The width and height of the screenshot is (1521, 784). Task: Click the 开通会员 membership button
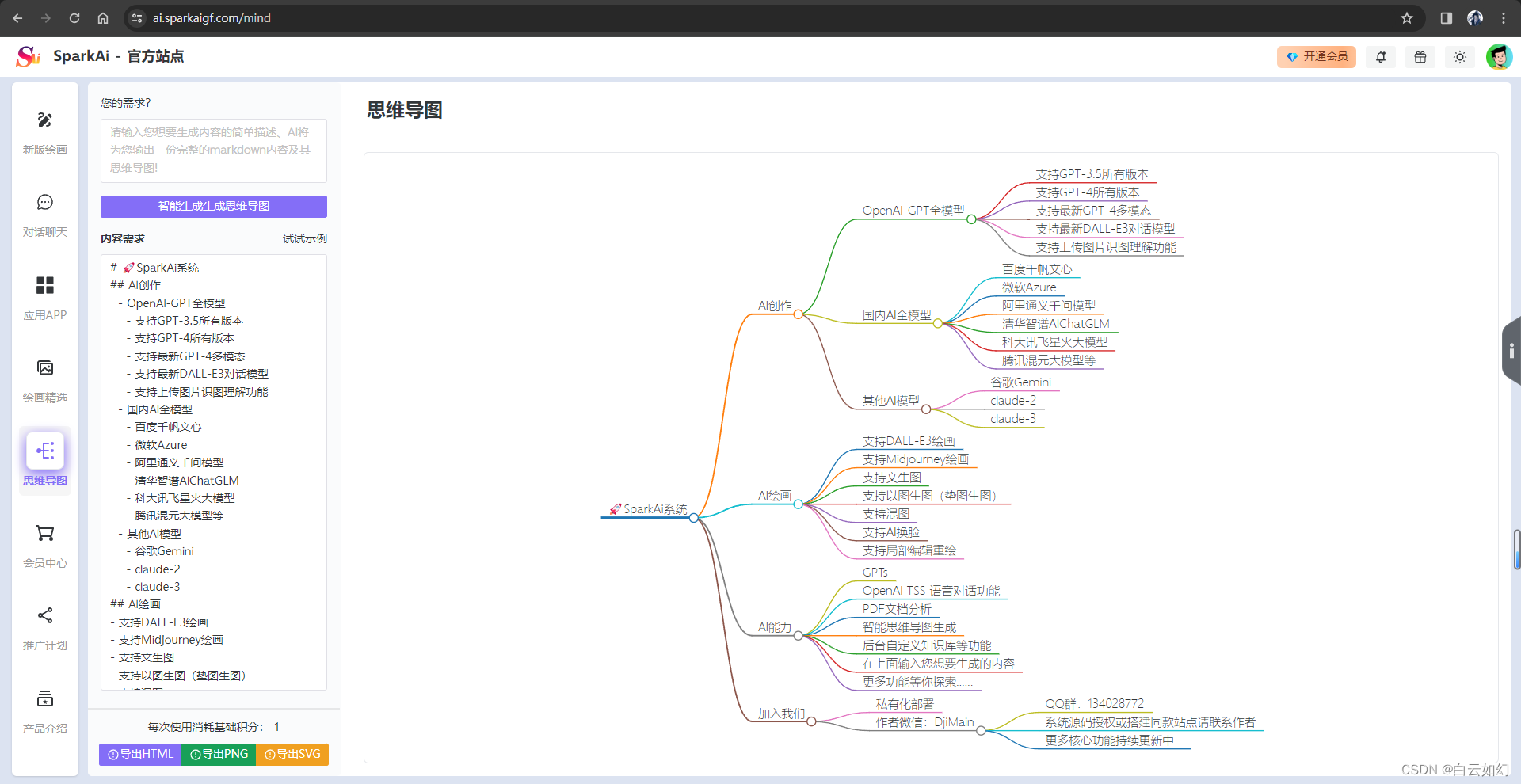click(x=1317, y=57)
